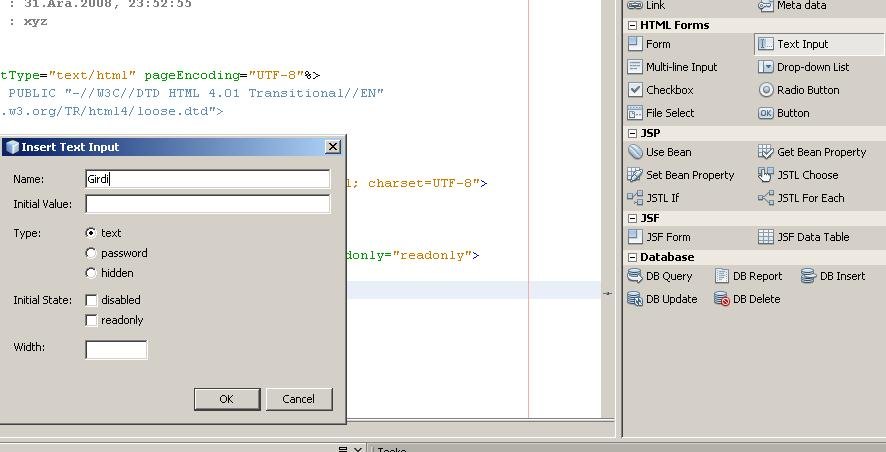Image resolution: width=886 pixels, height=452 pixels.
Task: Pick JSF Data Table palette item
Action: click(804, 237)
